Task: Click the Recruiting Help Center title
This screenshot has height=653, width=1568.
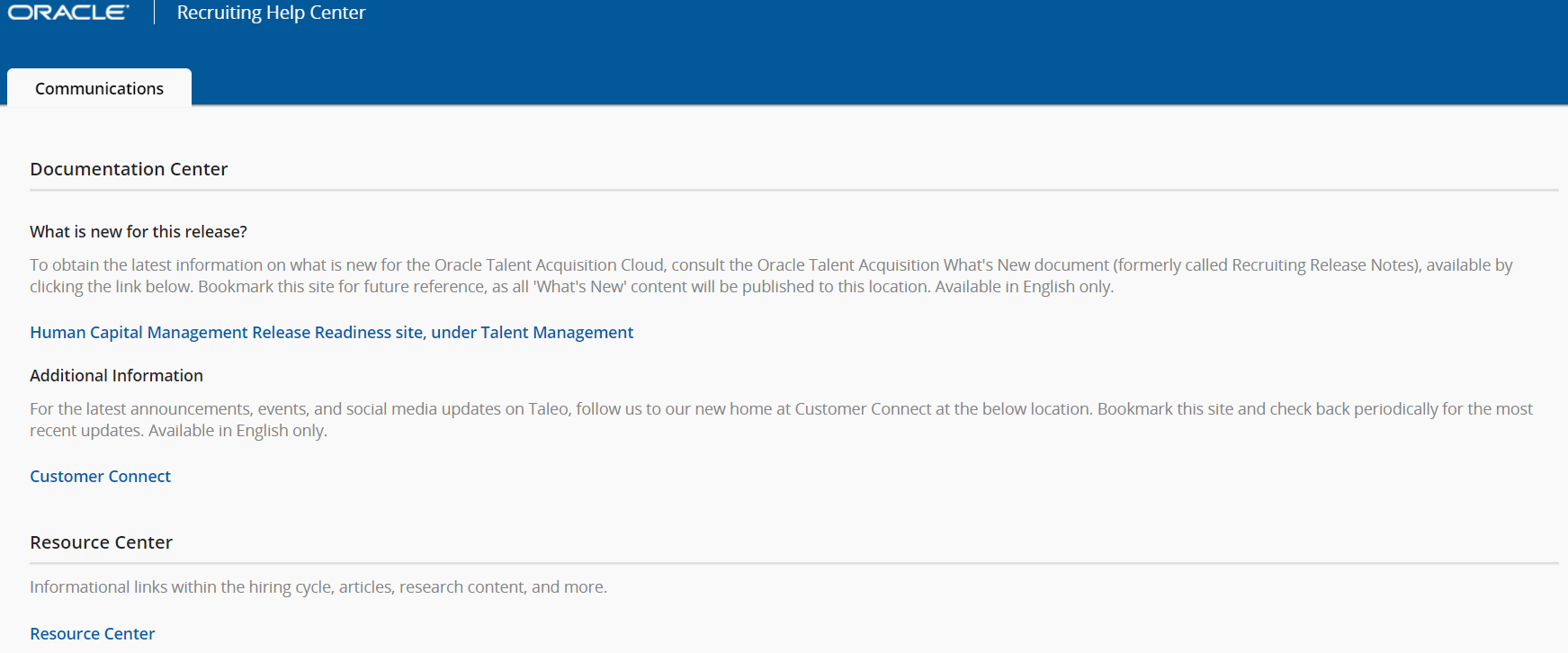Action: coord(271,13)
